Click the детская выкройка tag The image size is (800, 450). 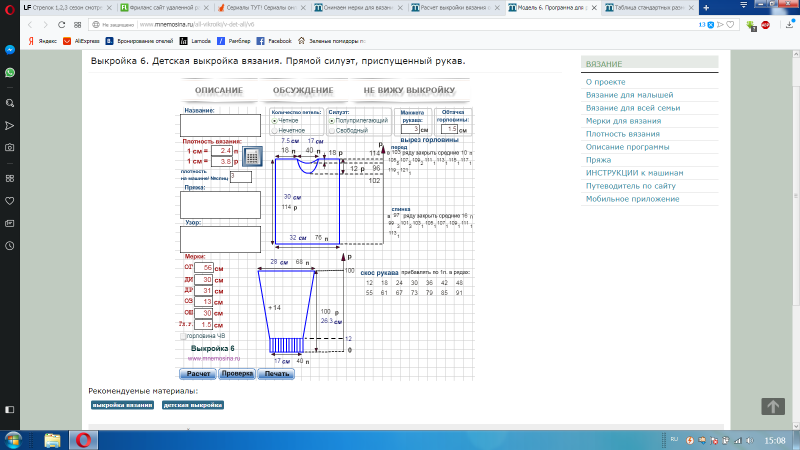pos(192,405)
